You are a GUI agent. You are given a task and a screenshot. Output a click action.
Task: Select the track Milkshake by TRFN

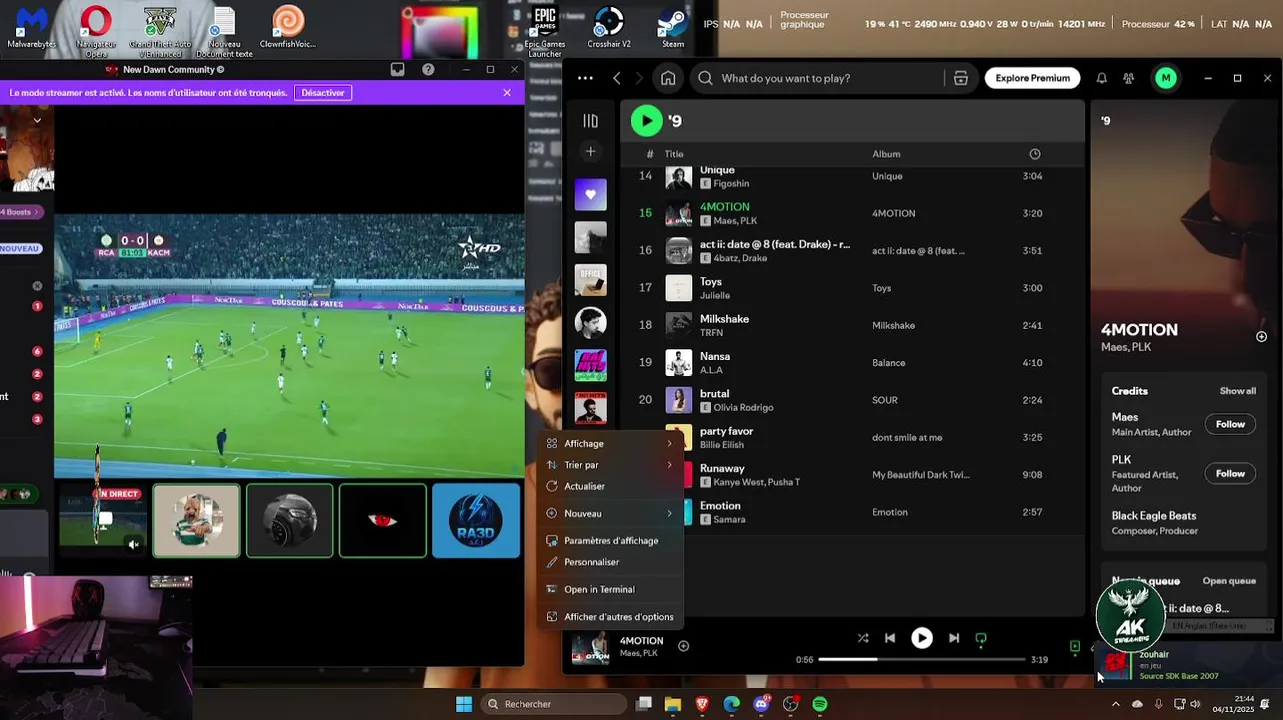coord(852,325)
